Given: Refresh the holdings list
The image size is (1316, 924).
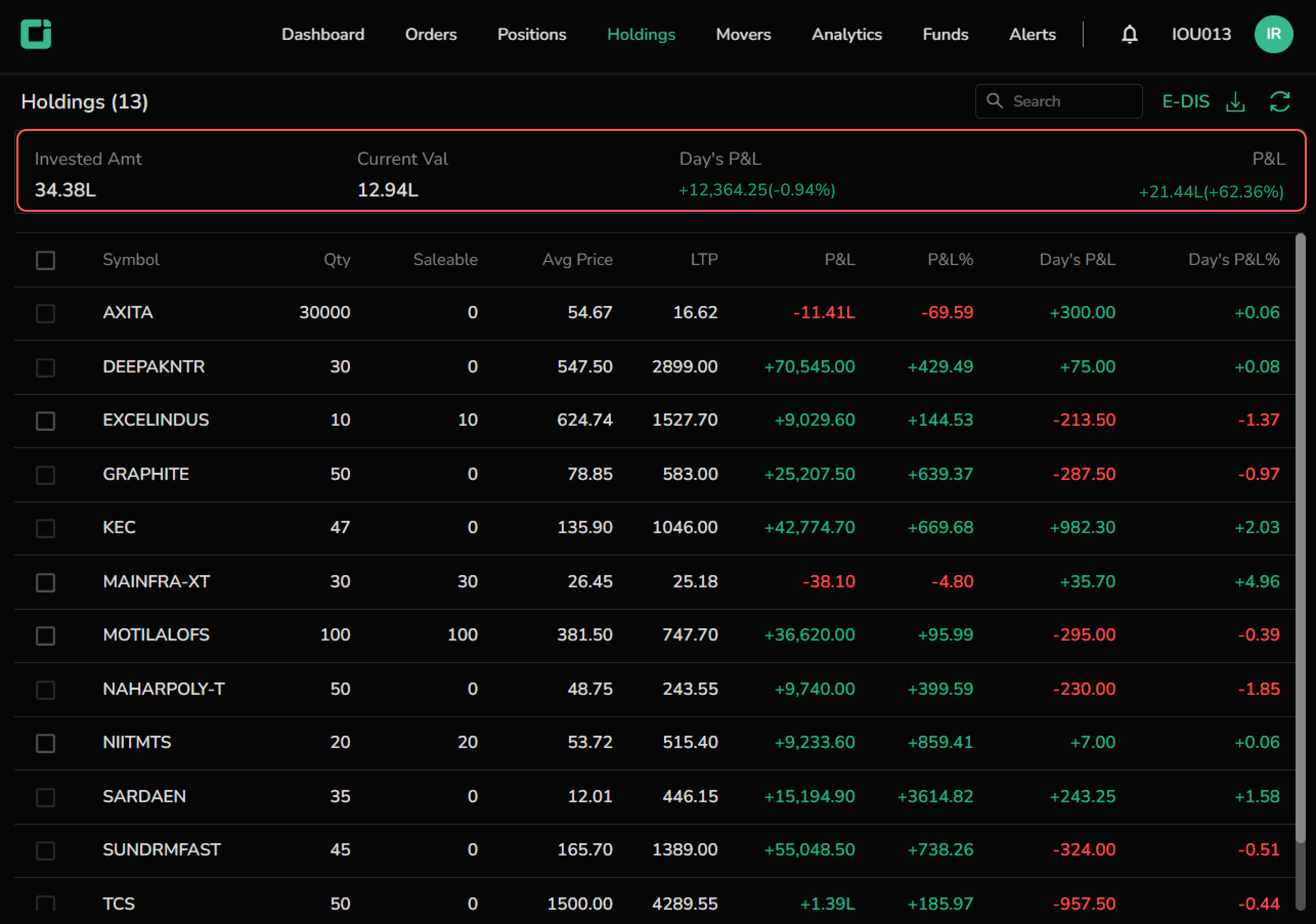Looking at the screenshot, I should point(1279,102).
